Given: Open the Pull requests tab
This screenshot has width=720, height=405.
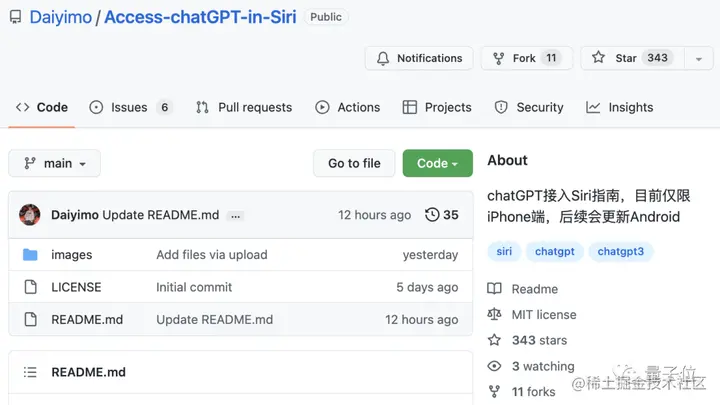Looking at the screenshot, I should click(x=244, y=107).
